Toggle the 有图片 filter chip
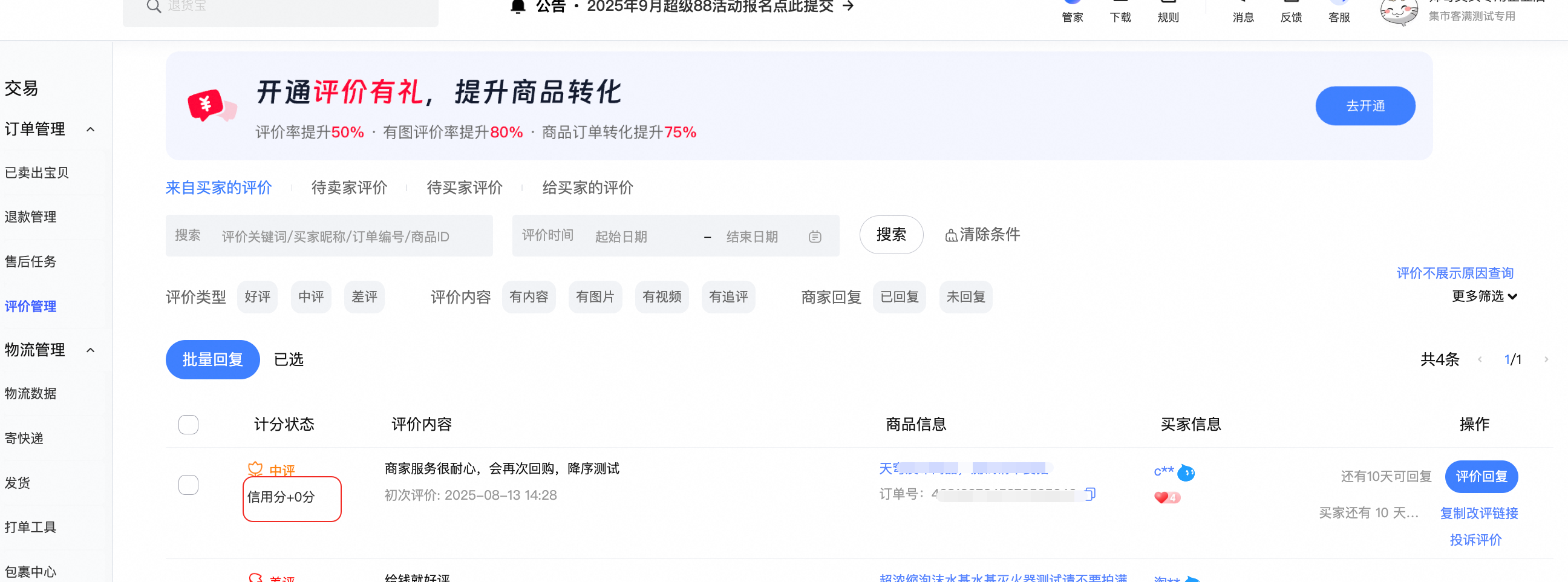 (595, 297)
